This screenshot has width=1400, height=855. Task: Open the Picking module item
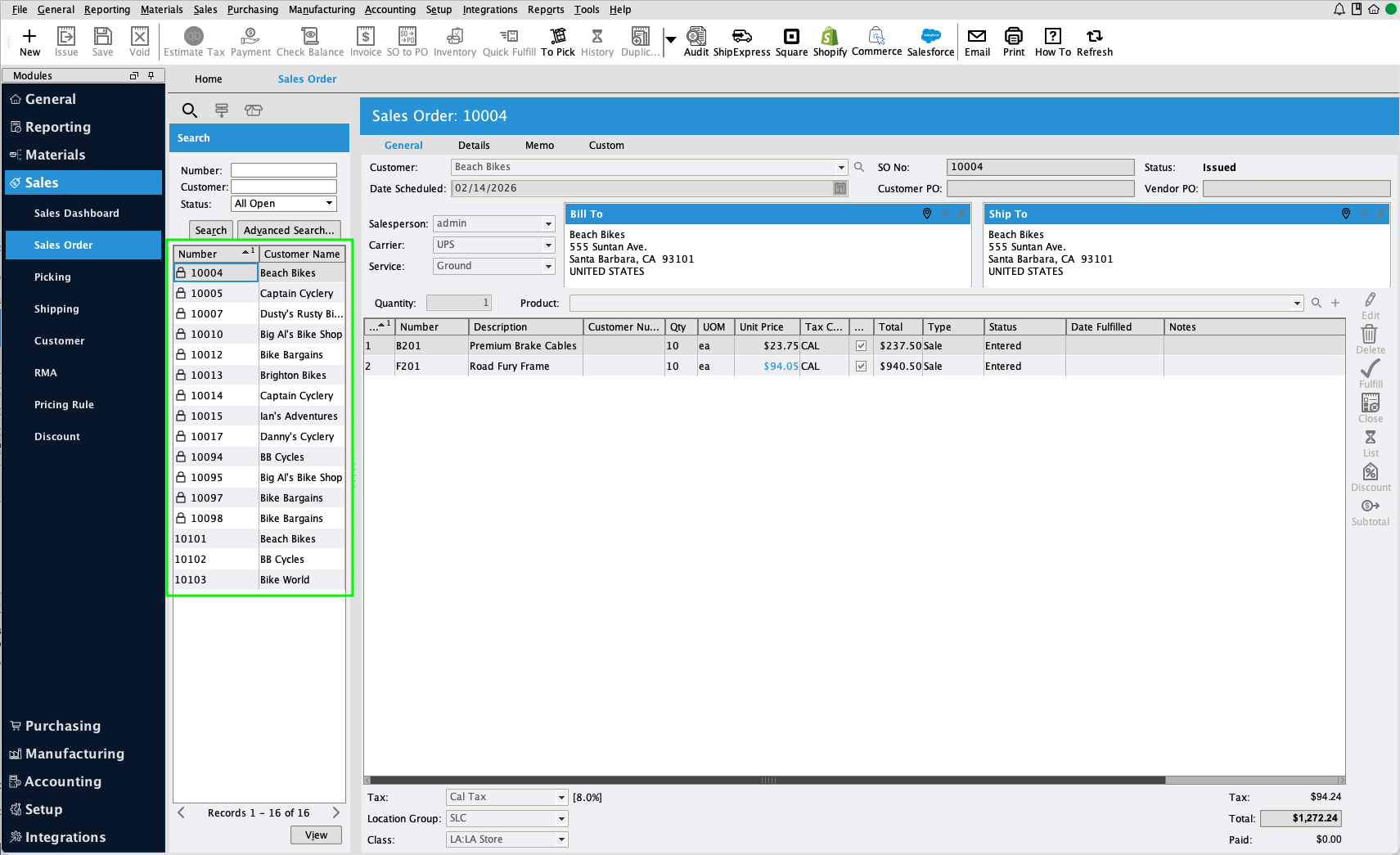(x=52, y=277)
